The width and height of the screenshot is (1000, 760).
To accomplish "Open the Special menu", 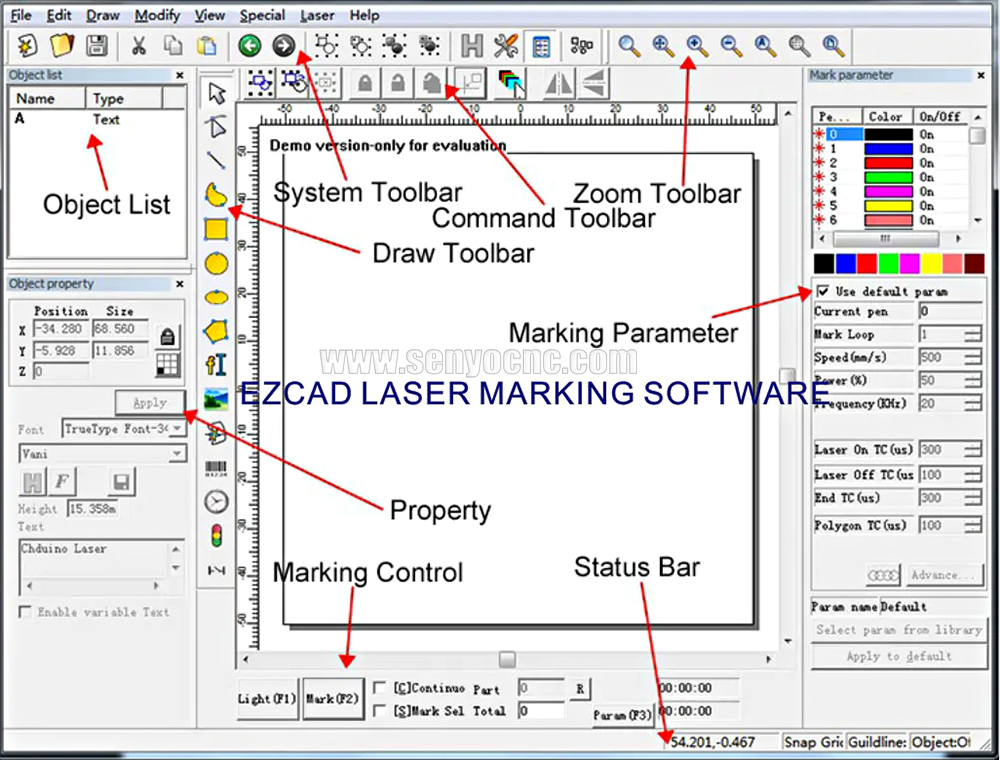I will point(262,15).
